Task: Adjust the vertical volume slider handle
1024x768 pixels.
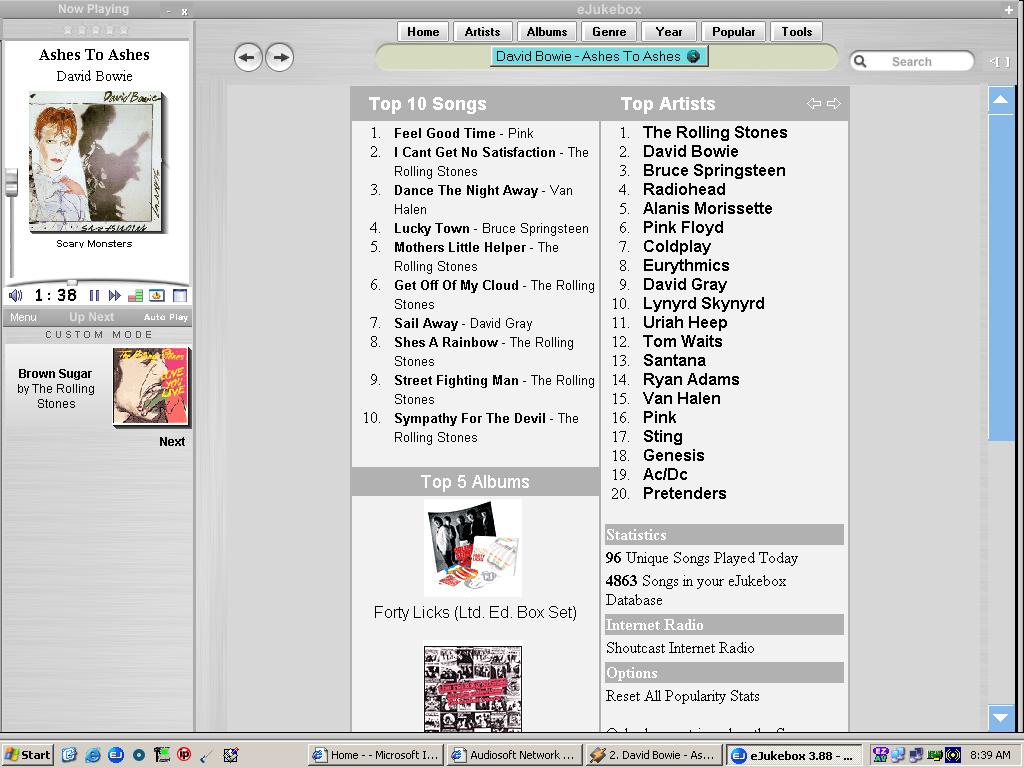Action: coord(11,183)
